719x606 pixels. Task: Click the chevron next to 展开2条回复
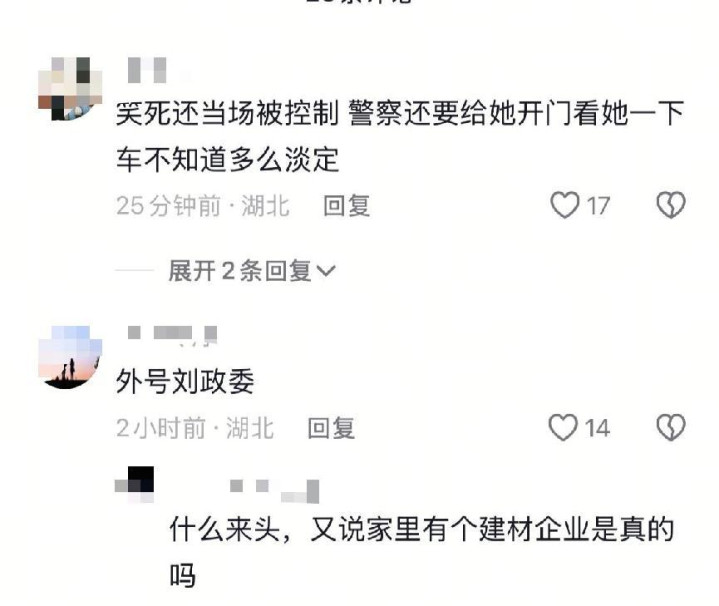click(326, 271)
